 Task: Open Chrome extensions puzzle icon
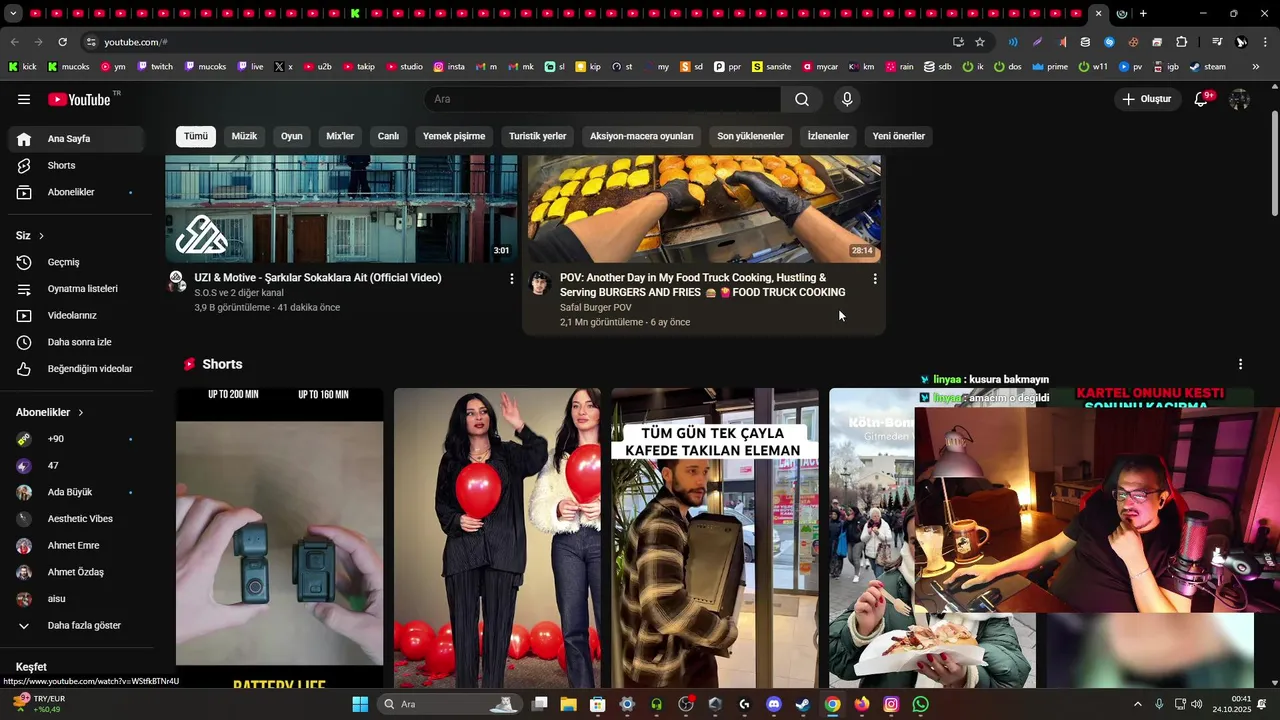click(1182, 42)
